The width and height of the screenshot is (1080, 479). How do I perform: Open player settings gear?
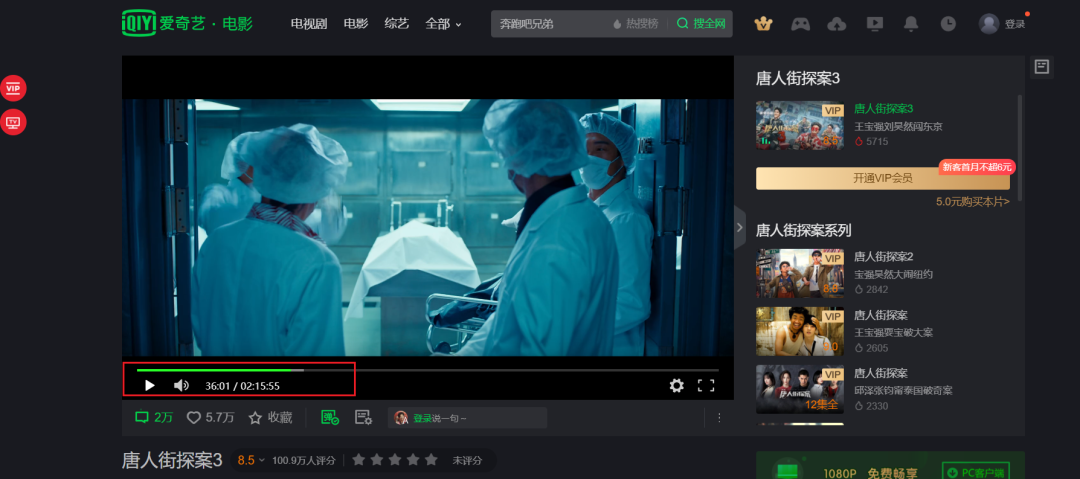point(676,385)
